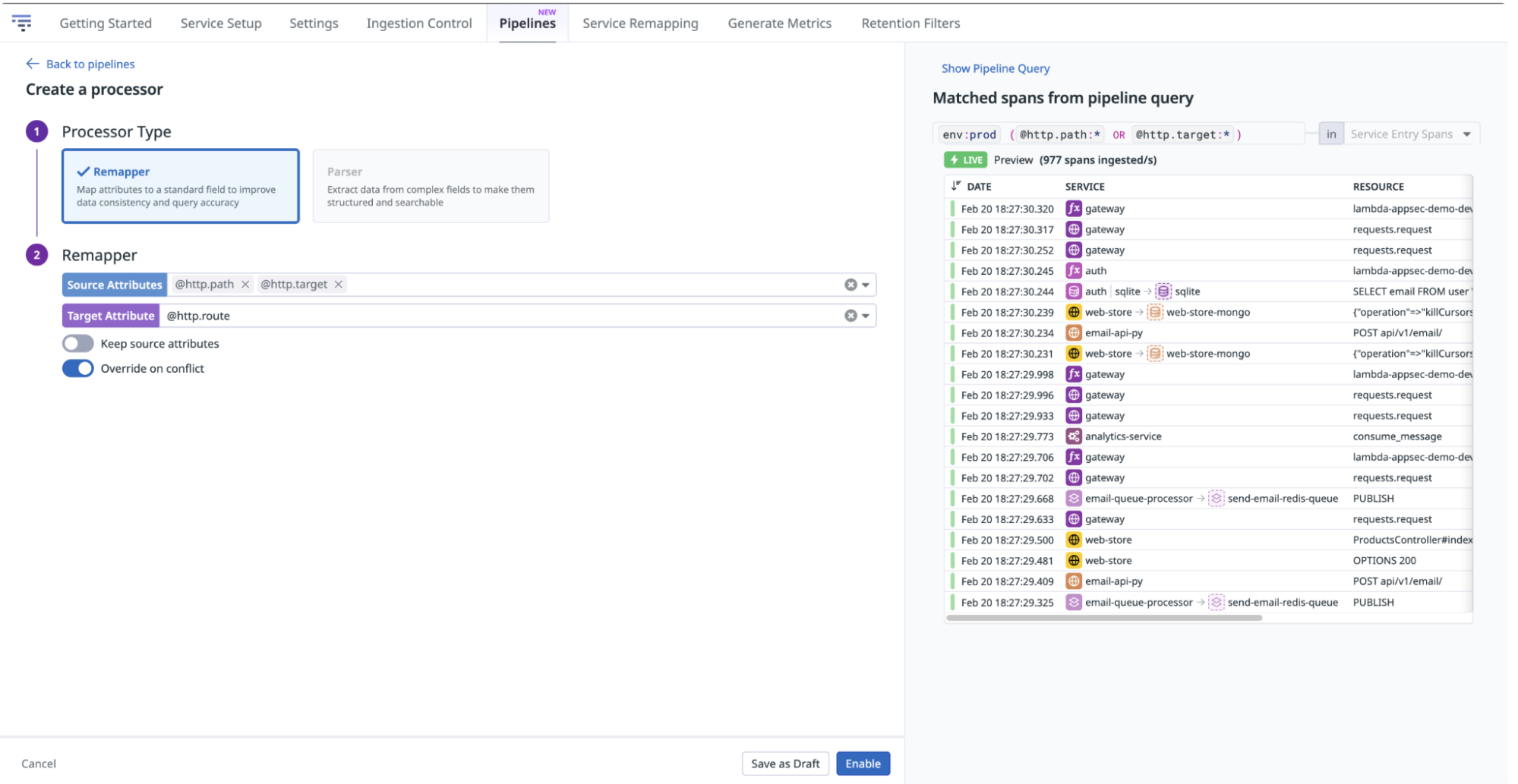Open the Target Attribute dropdown arrow
This screenshot has height=784, width=1518.
point(866,316)
